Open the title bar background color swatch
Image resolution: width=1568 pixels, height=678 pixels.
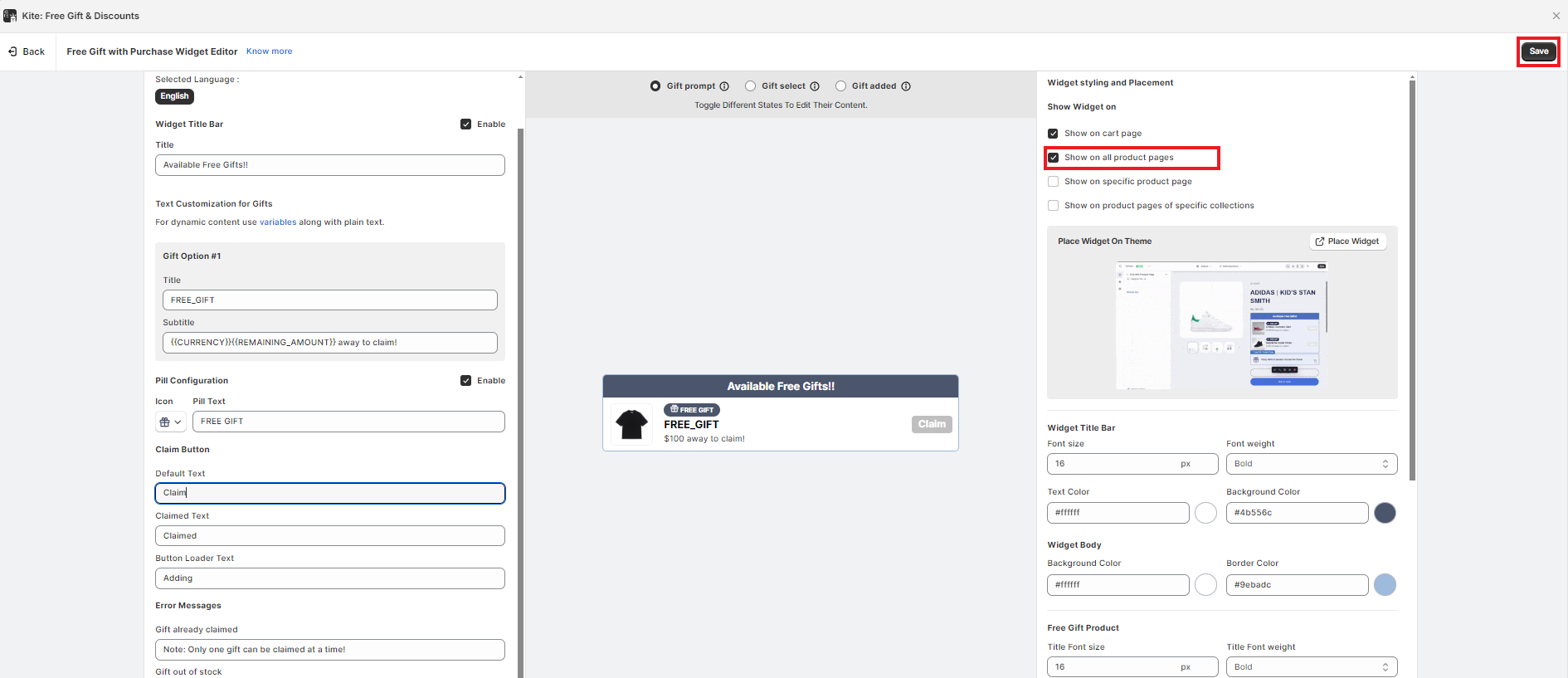(1385, 513)
